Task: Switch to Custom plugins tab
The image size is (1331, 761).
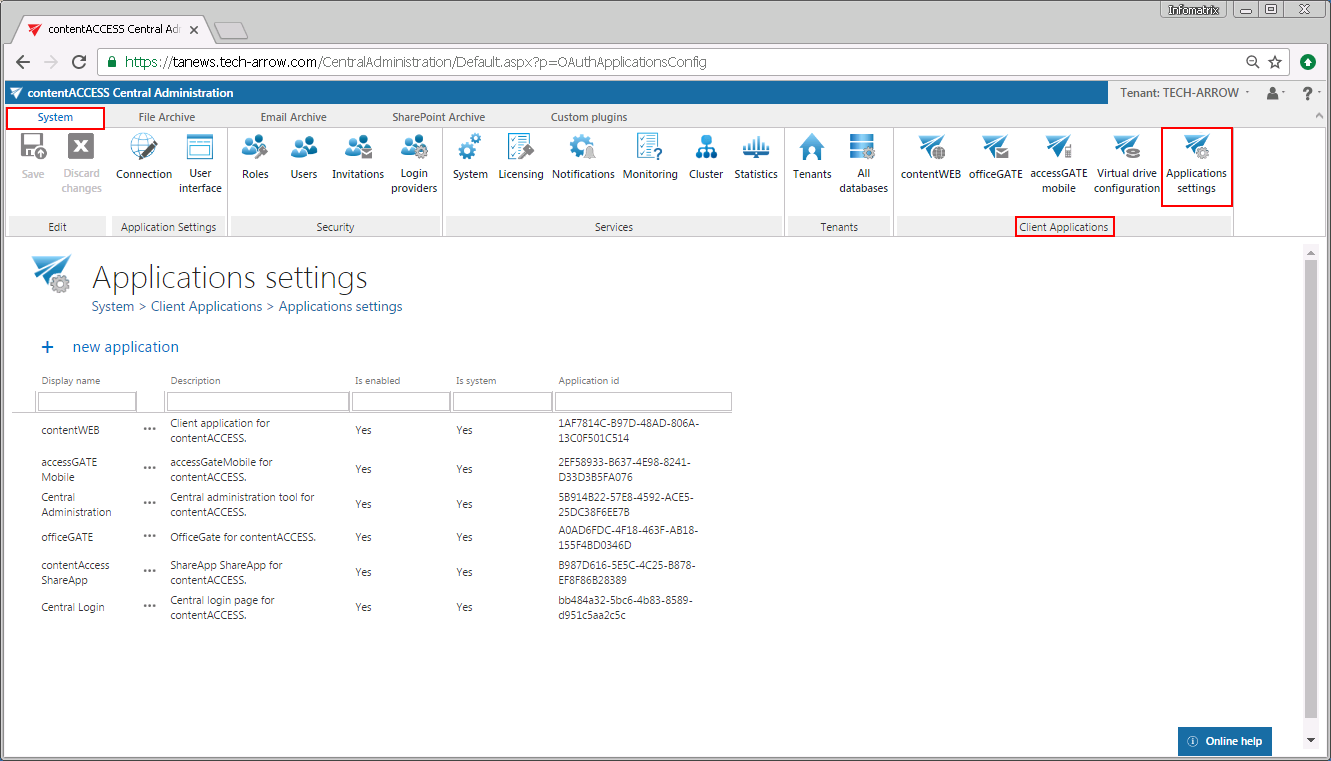Action: point(589,117)
